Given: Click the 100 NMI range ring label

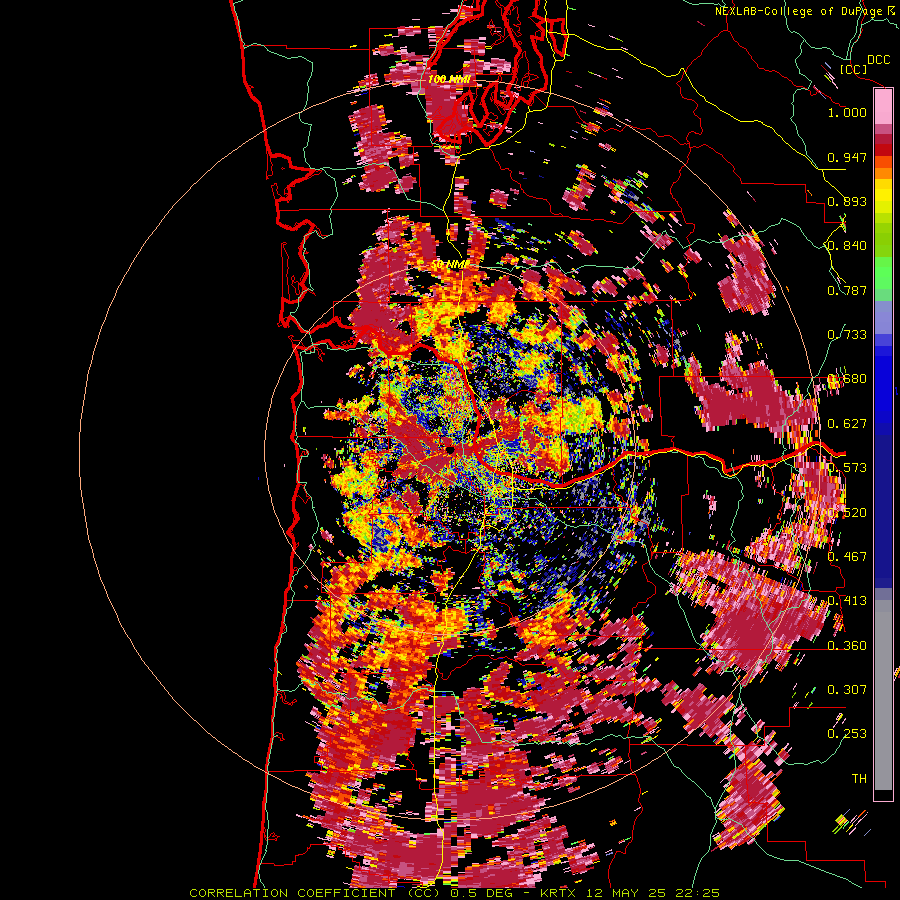Looking at the screenshot, I should (x=448, y=79).
